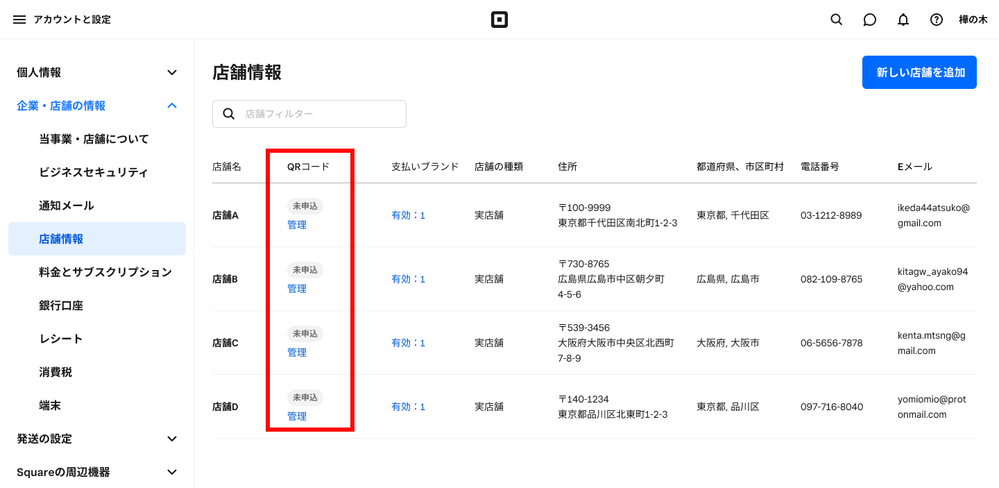Focus the 店舗フィルター search field
The height and width of the screenshot is (488, 999).
tap(309, 114)
